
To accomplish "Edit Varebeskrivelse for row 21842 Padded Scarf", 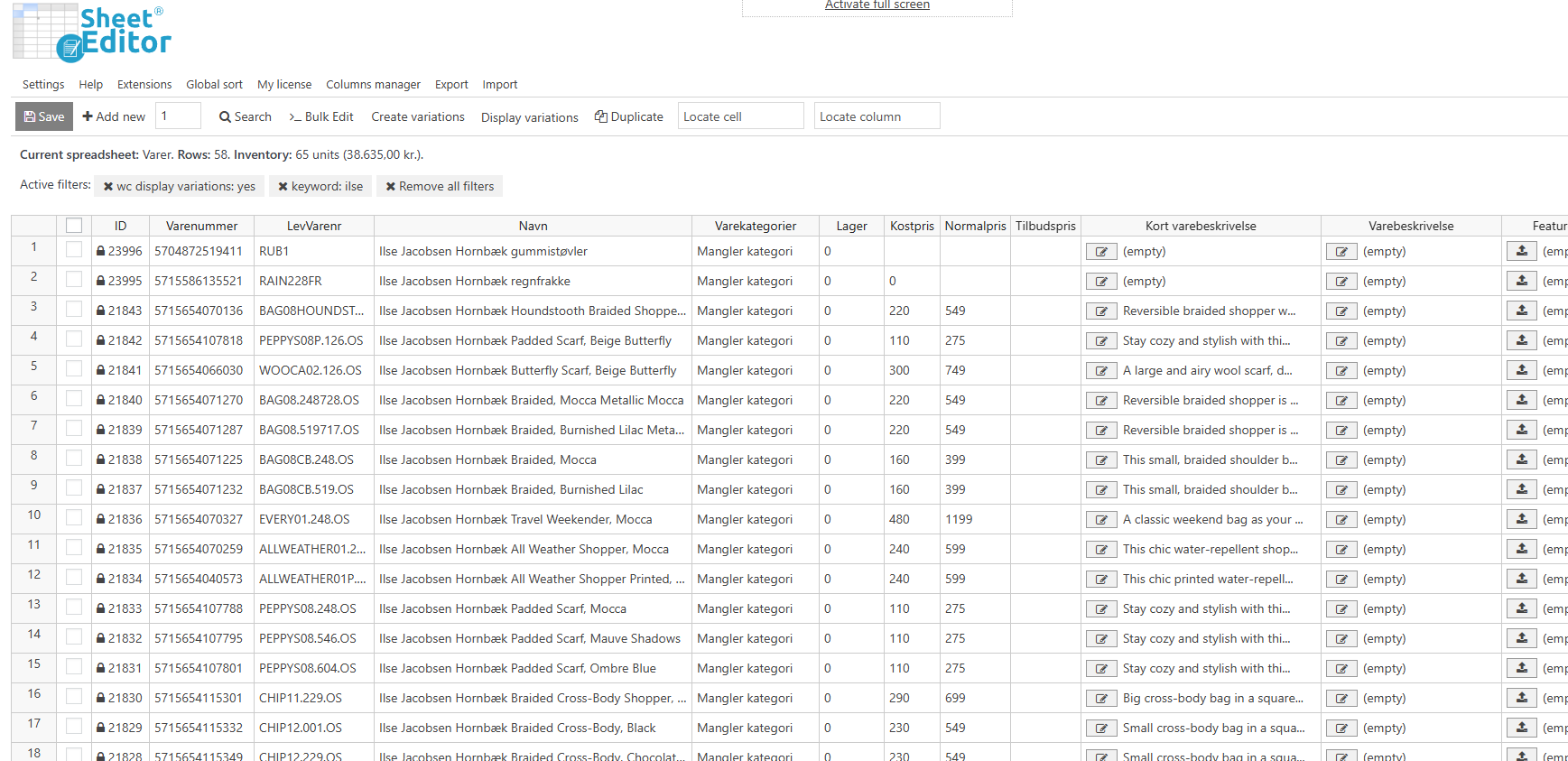I will pyautogui.click(x=1341, y=341).
